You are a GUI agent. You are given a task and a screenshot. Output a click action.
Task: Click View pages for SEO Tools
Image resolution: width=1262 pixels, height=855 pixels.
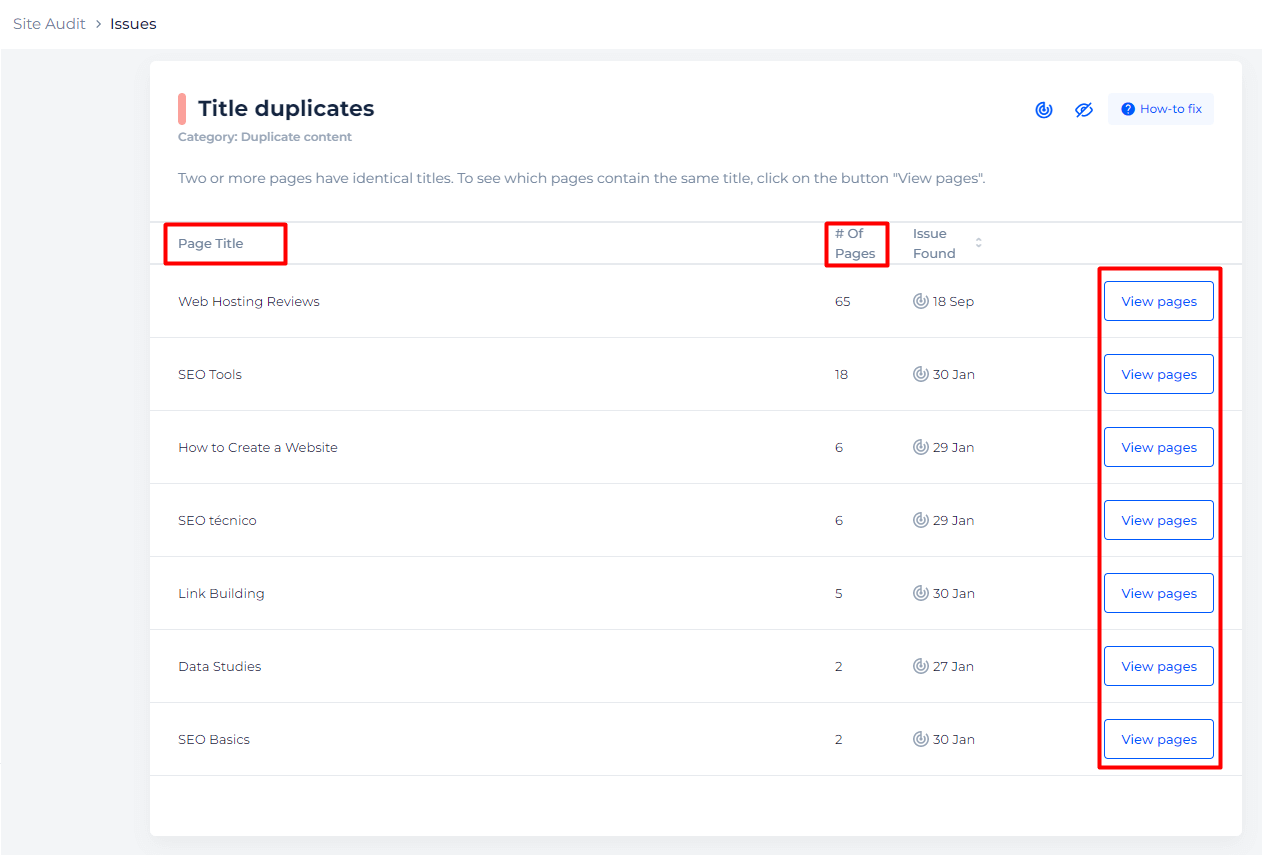1158,374
